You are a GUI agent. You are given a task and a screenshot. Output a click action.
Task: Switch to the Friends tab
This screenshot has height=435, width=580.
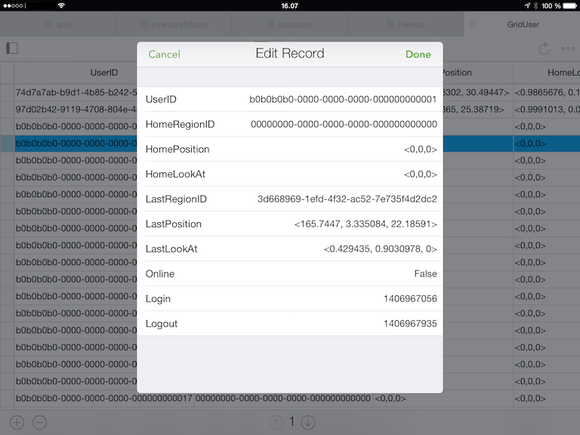coord(406,24)
